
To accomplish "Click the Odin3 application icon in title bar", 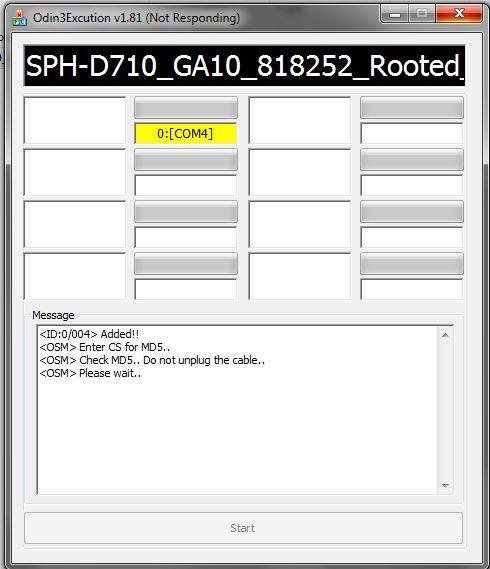I will (x=20, y=18).
